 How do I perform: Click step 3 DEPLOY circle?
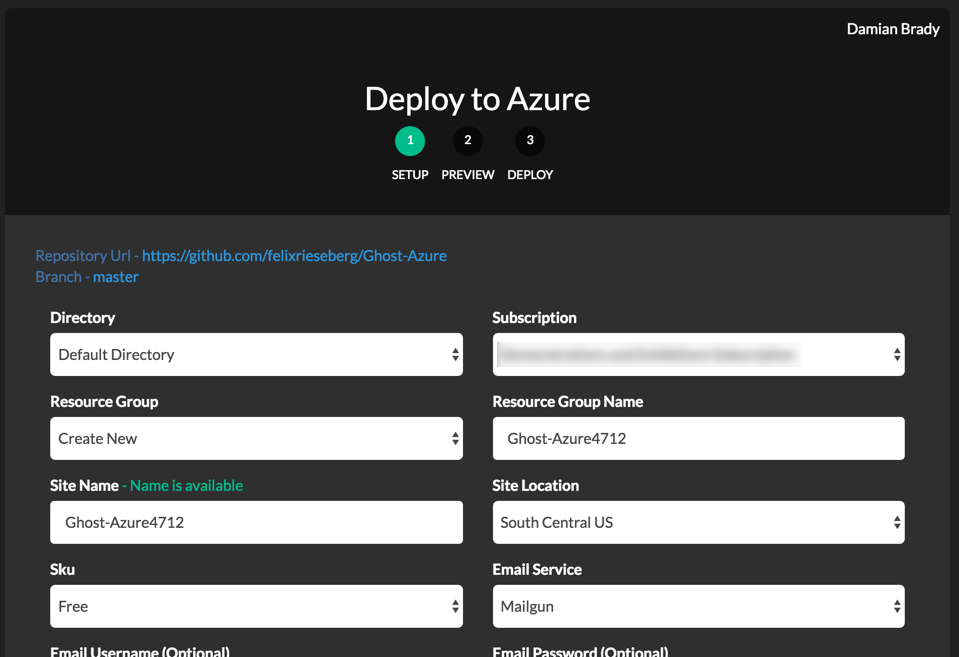(529, 141)
